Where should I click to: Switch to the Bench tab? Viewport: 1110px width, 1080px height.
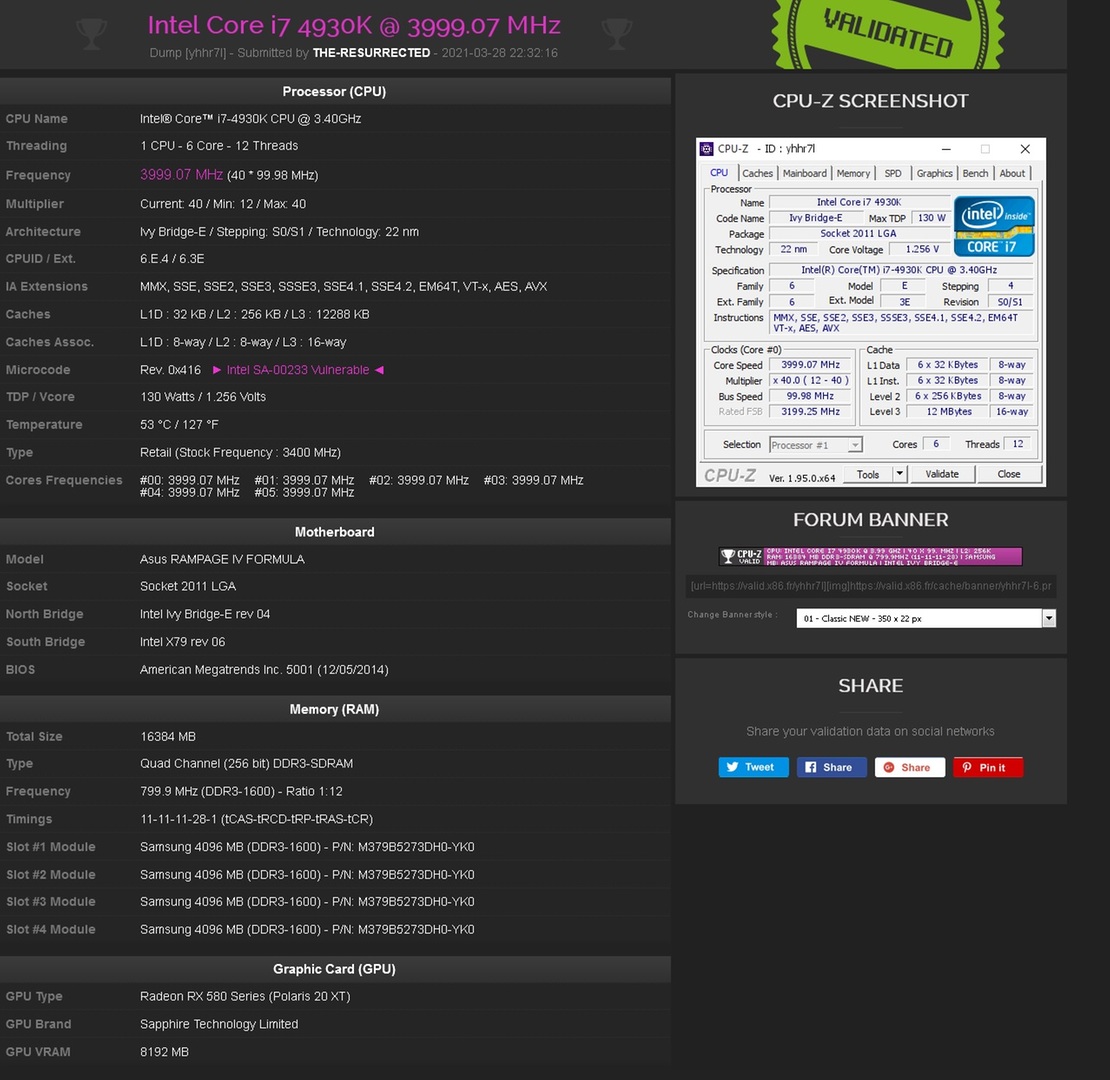[x=975, y=173]
